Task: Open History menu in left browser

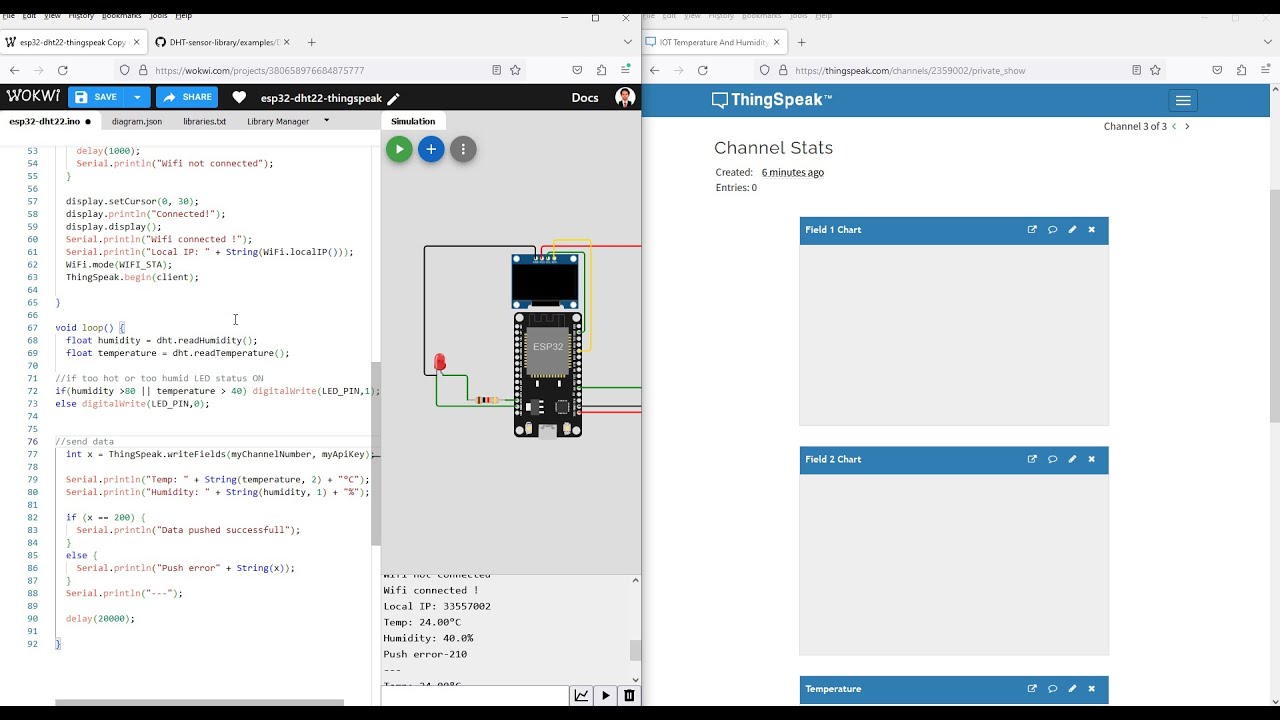Action: [81, 16]
